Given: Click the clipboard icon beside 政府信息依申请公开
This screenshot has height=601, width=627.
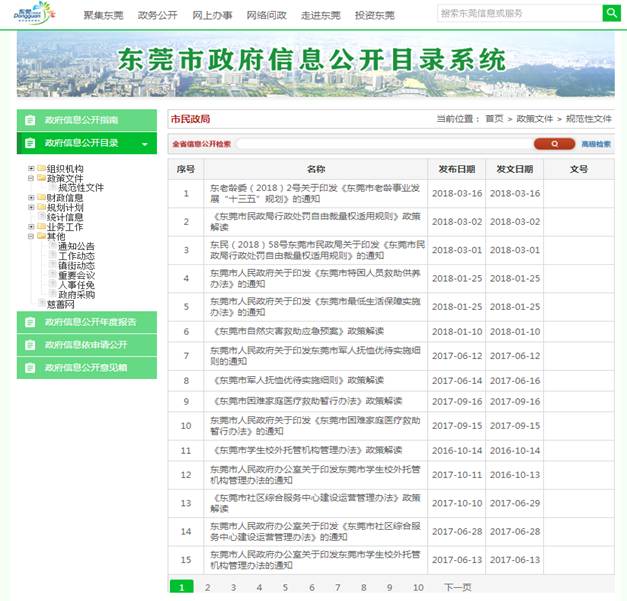Looking at the screenshot, I should point(30,344).
